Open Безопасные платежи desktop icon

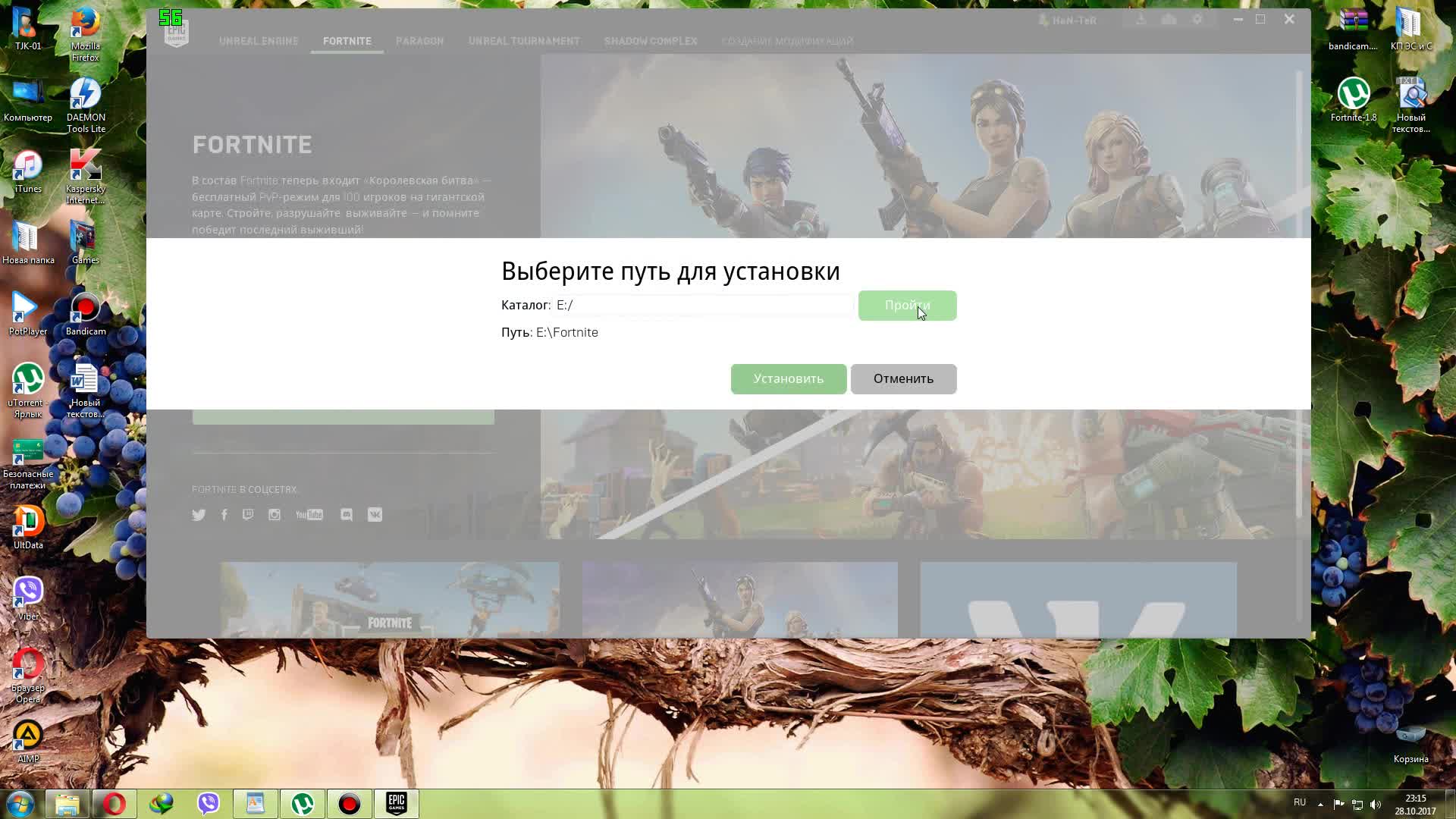[28, 463]
